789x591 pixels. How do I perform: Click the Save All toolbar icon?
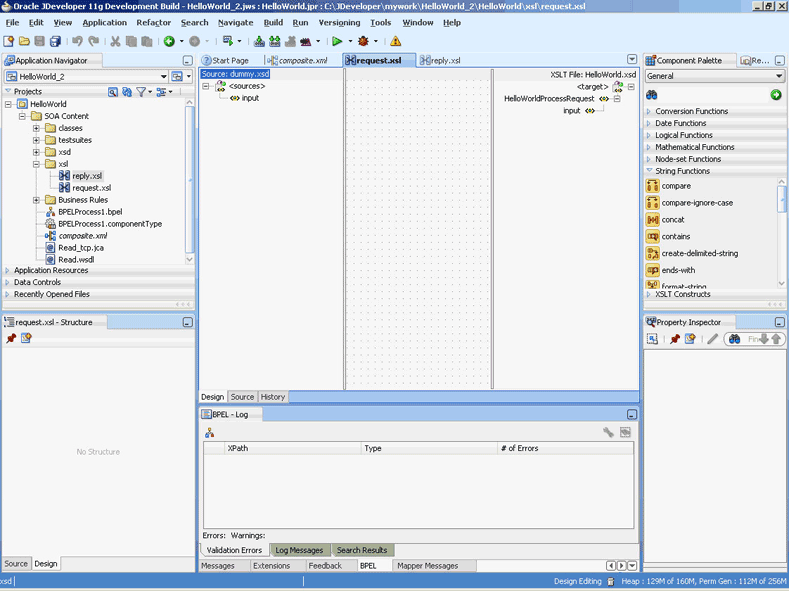point(55,41)
